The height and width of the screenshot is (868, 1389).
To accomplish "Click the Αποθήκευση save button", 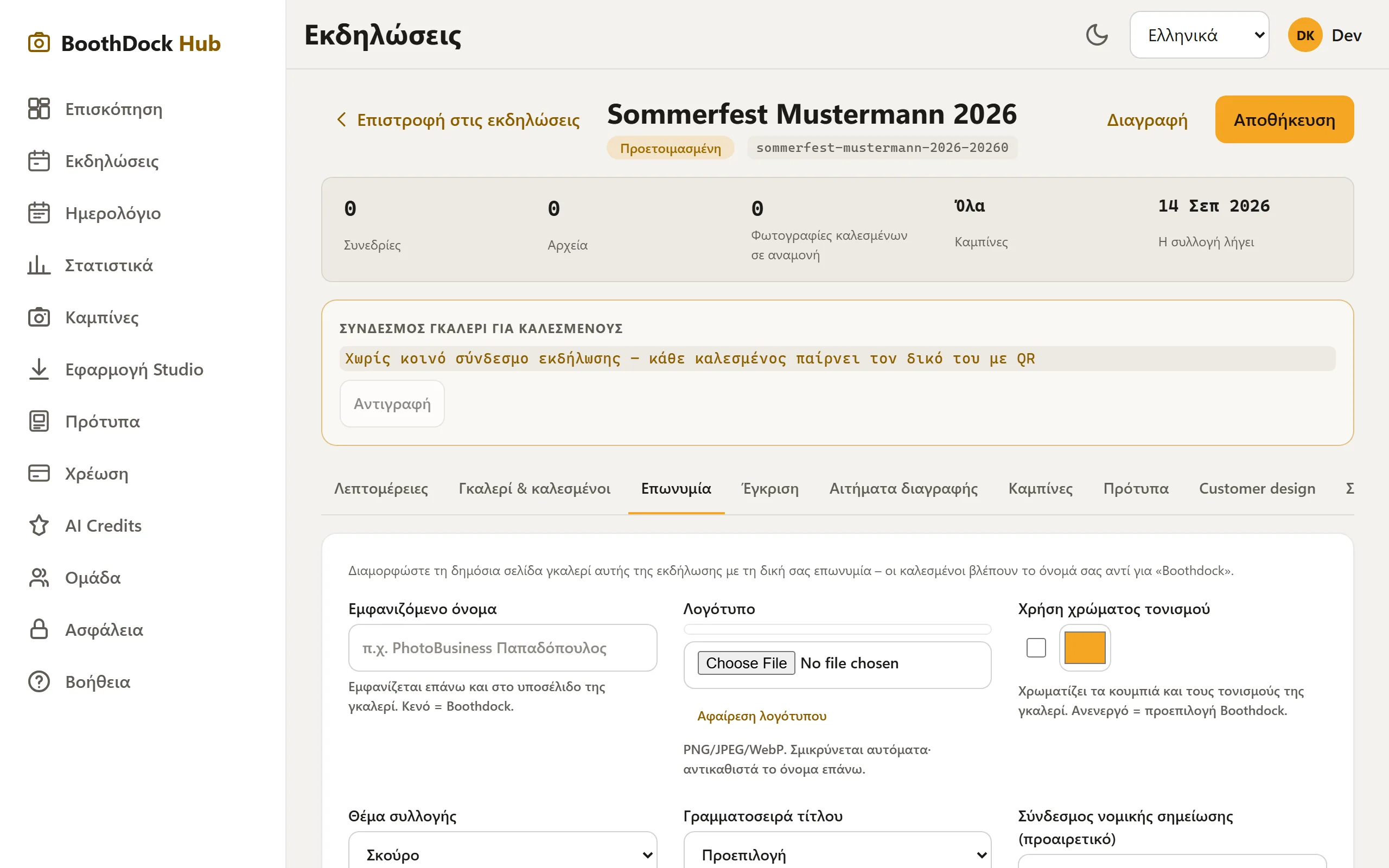I will point(1284,119).
